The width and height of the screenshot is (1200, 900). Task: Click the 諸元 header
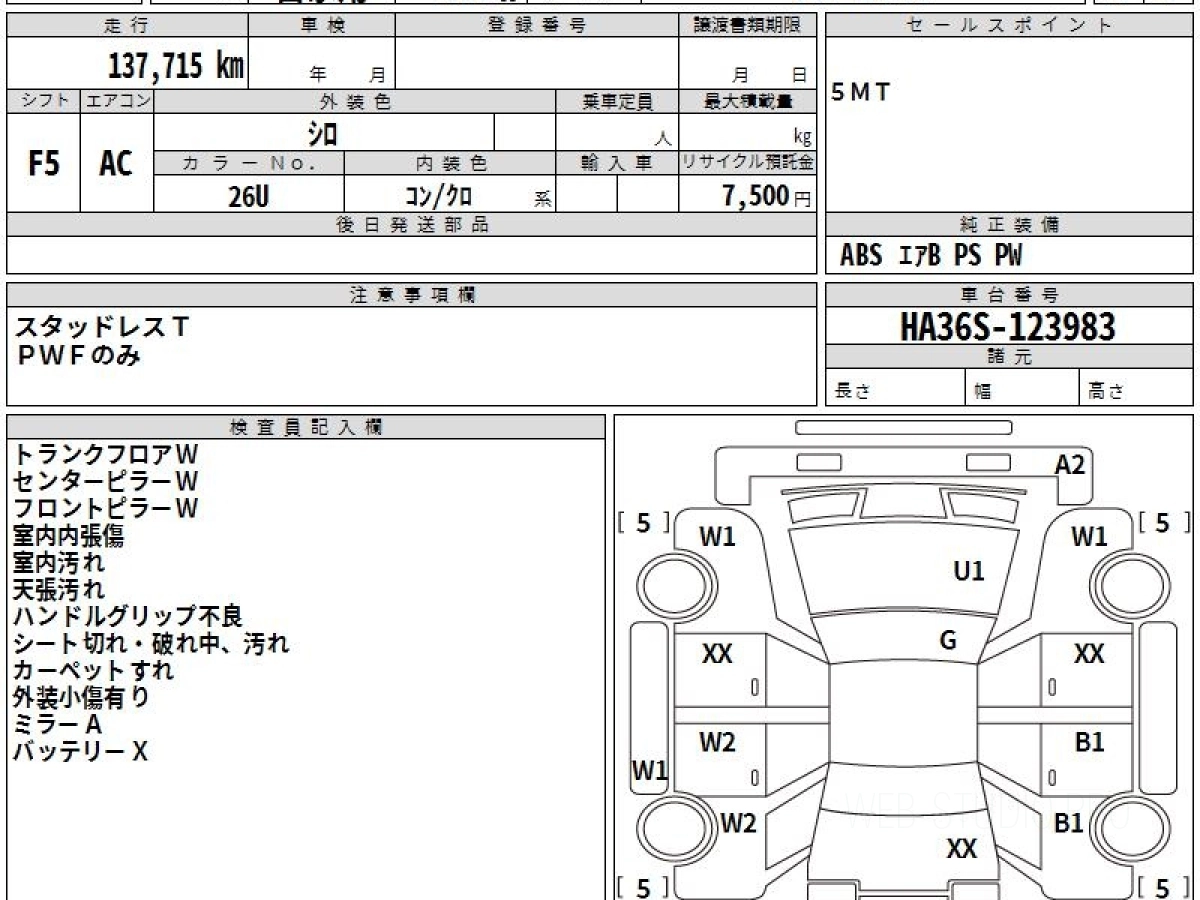coord(1009,357)
